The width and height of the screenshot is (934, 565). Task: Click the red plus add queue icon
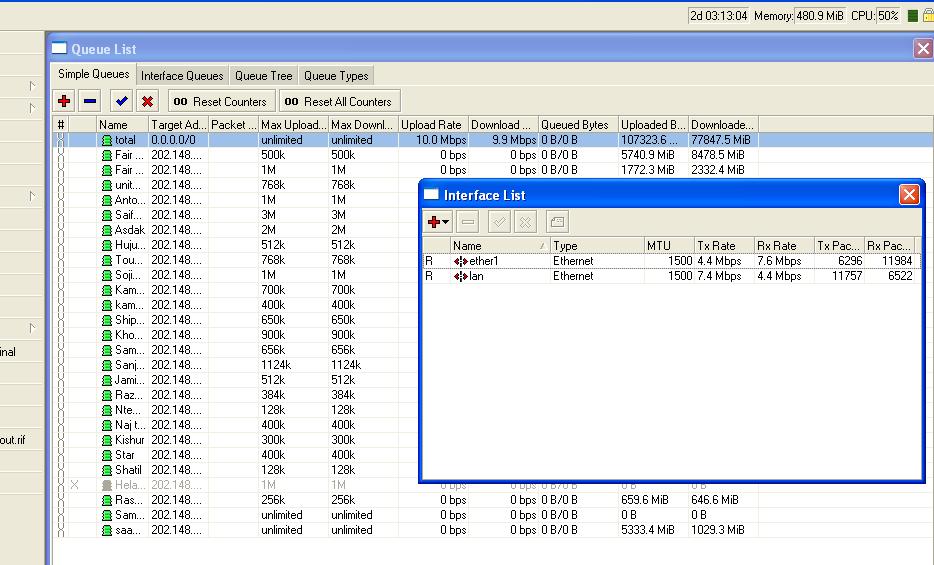(64, 101)
